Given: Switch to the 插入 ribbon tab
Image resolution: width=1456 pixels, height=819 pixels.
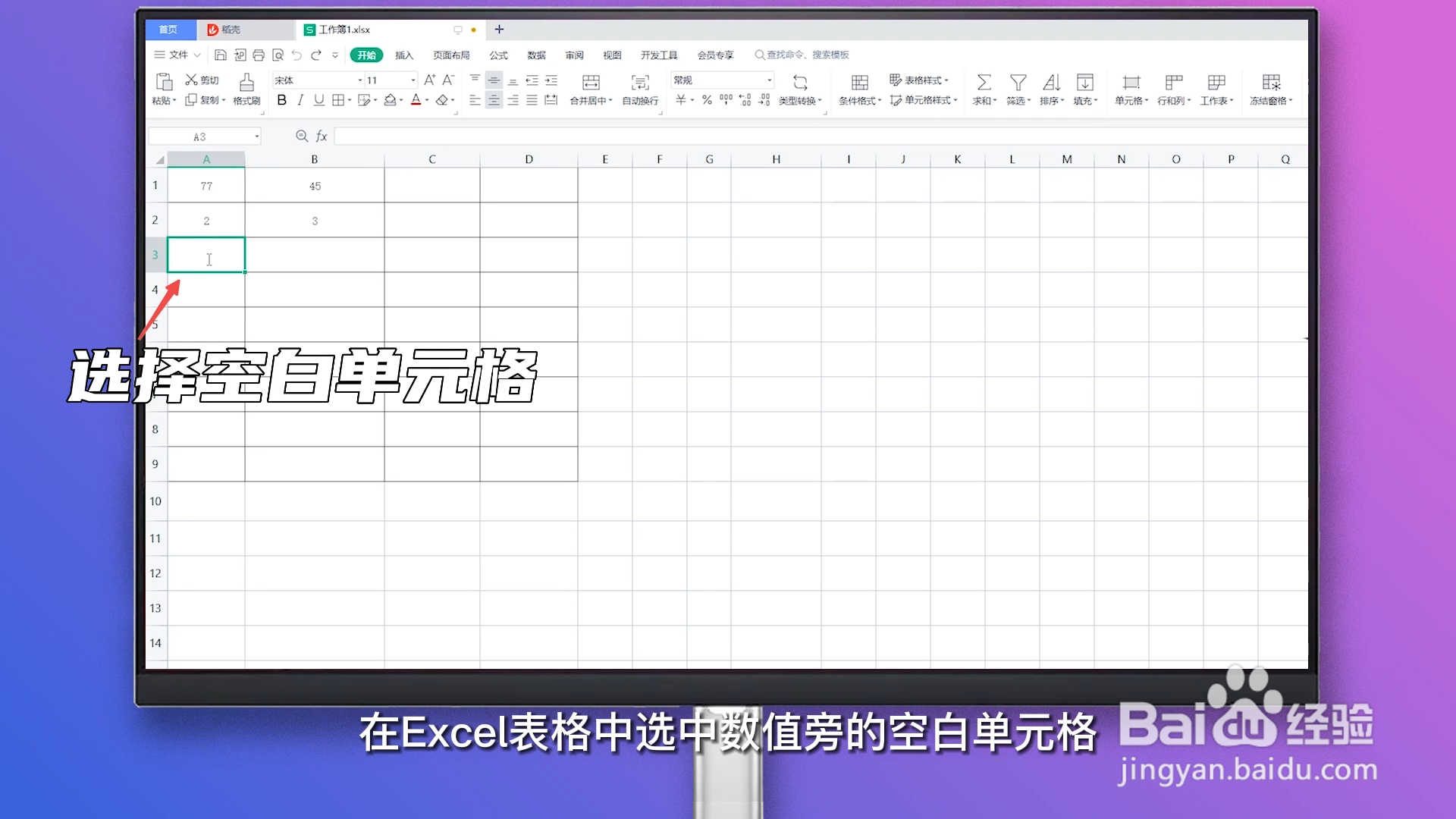Looking at the screenshot, I should tap(404, 55).
